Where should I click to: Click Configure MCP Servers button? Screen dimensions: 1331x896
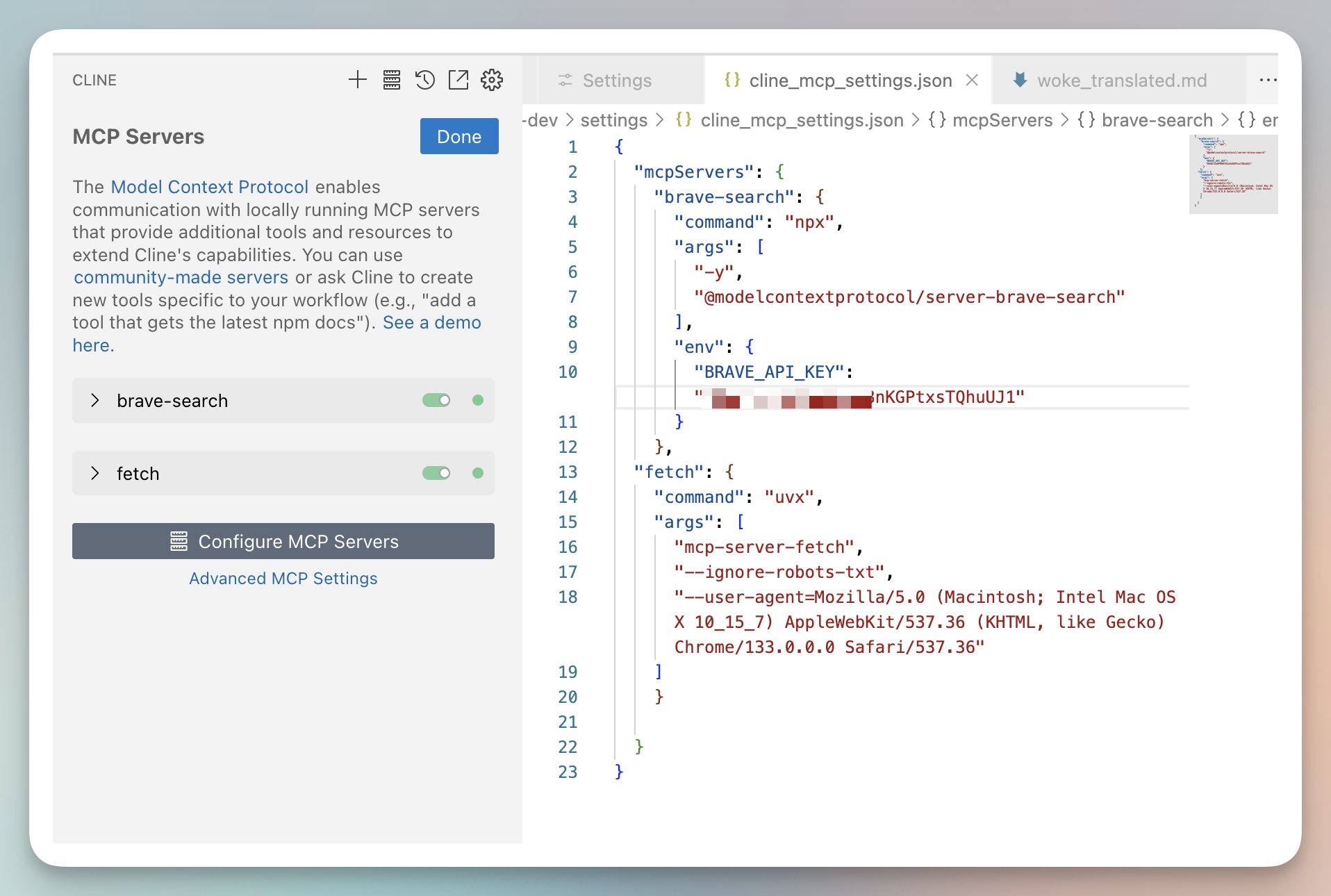(283, 541)
